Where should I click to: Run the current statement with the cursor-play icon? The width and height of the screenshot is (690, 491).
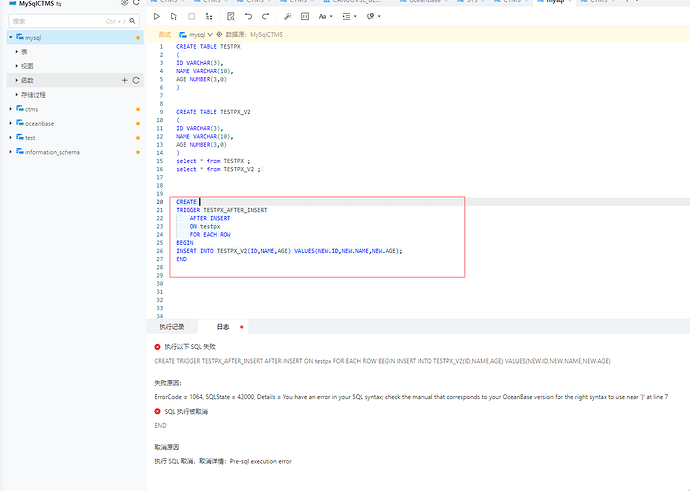point(174,16)
